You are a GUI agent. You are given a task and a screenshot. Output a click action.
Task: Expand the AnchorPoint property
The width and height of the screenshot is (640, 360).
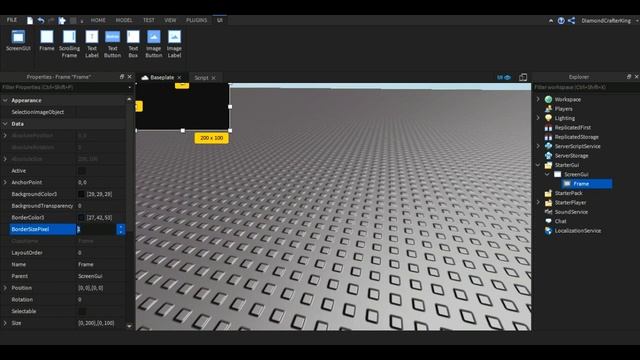click(x=5, y=182)
